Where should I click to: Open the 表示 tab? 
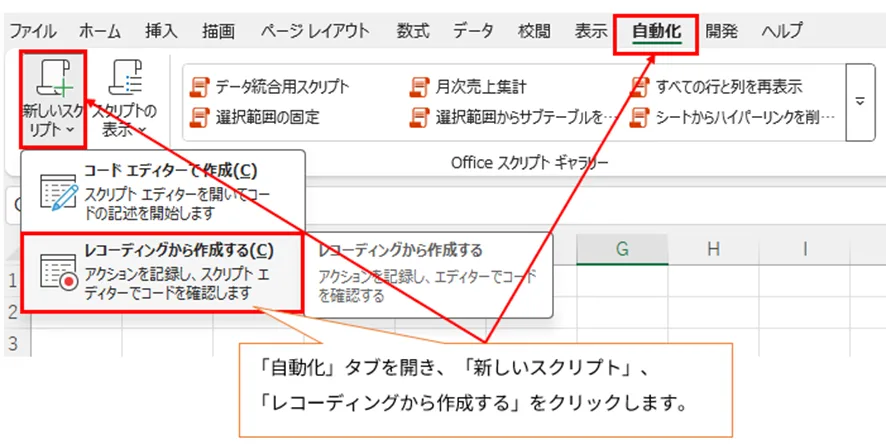[x=591, y=31]
